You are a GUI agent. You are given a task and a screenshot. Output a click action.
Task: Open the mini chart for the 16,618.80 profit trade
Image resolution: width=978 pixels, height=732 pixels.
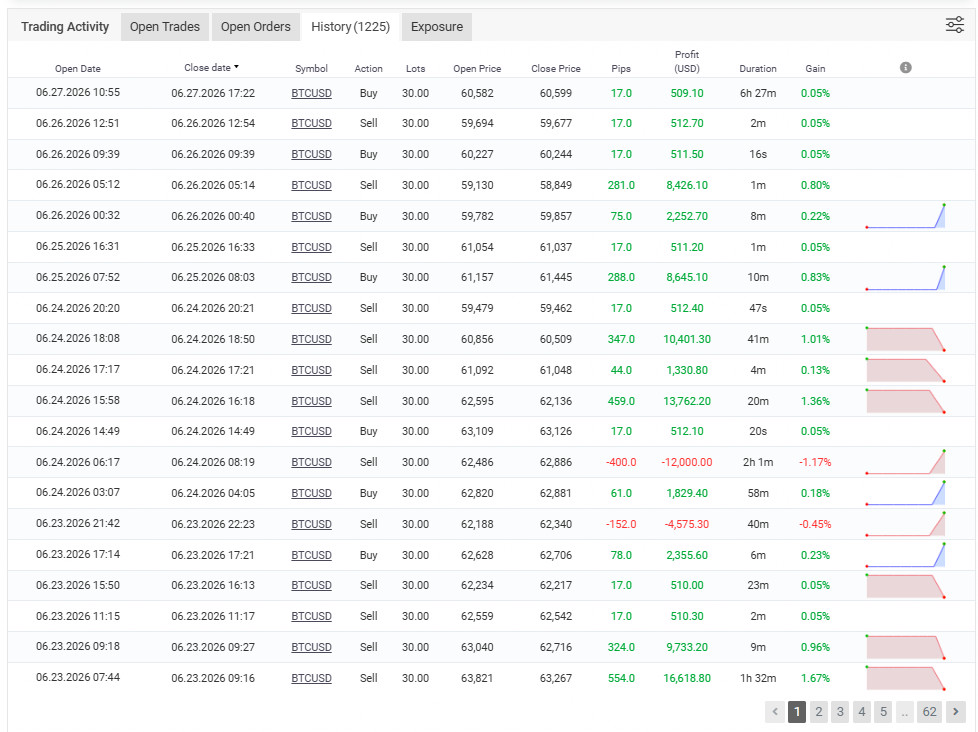[906, 678]
